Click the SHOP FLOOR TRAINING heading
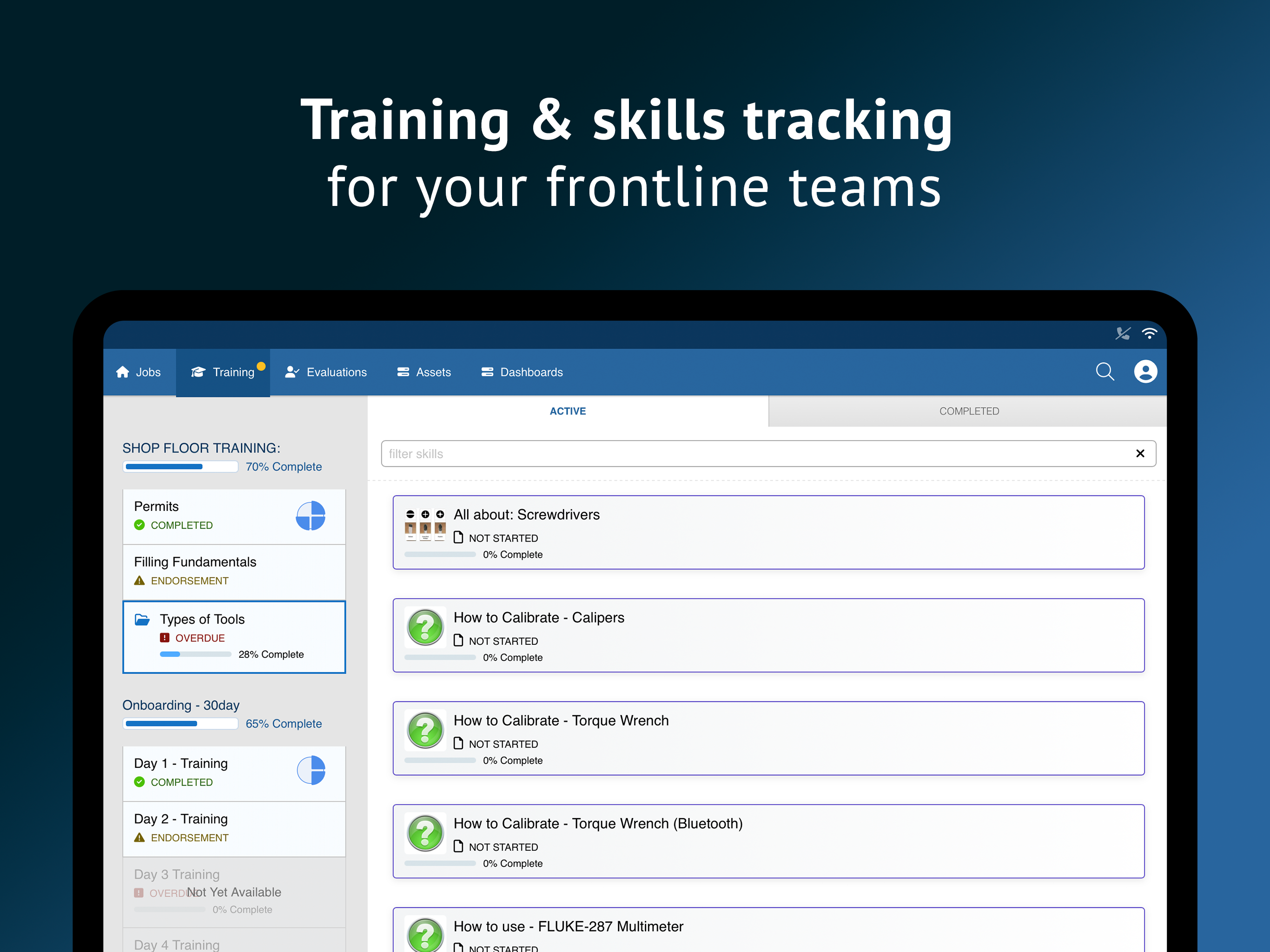Screen dimensions: 1270x952 201,448
